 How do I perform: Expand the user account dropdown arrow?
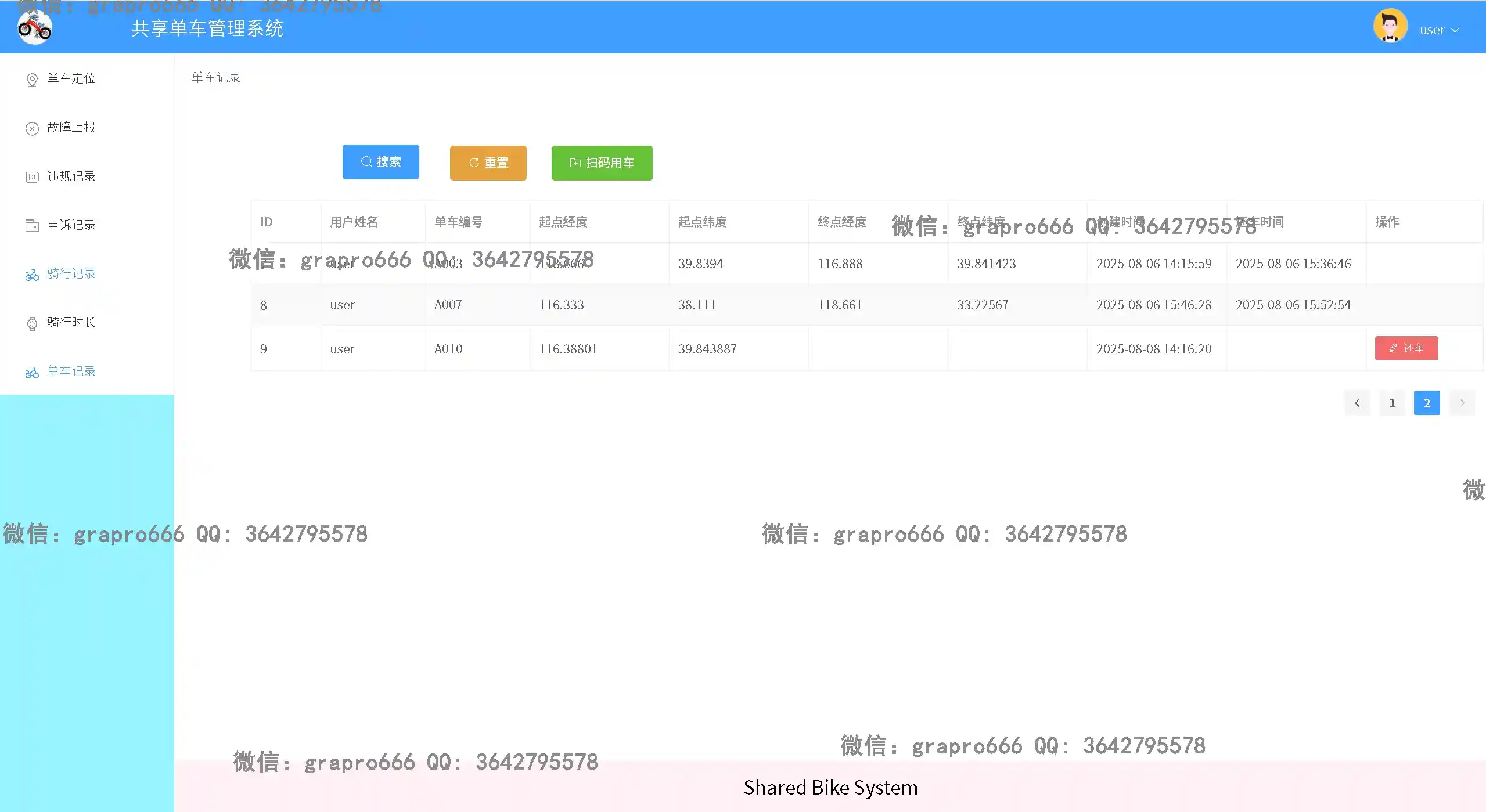pyautogui.click(x=1455, y=30)
